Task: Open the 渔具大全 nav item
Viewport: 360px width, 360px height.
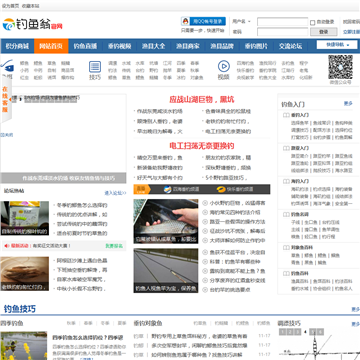Action: (x=153, y=46)
